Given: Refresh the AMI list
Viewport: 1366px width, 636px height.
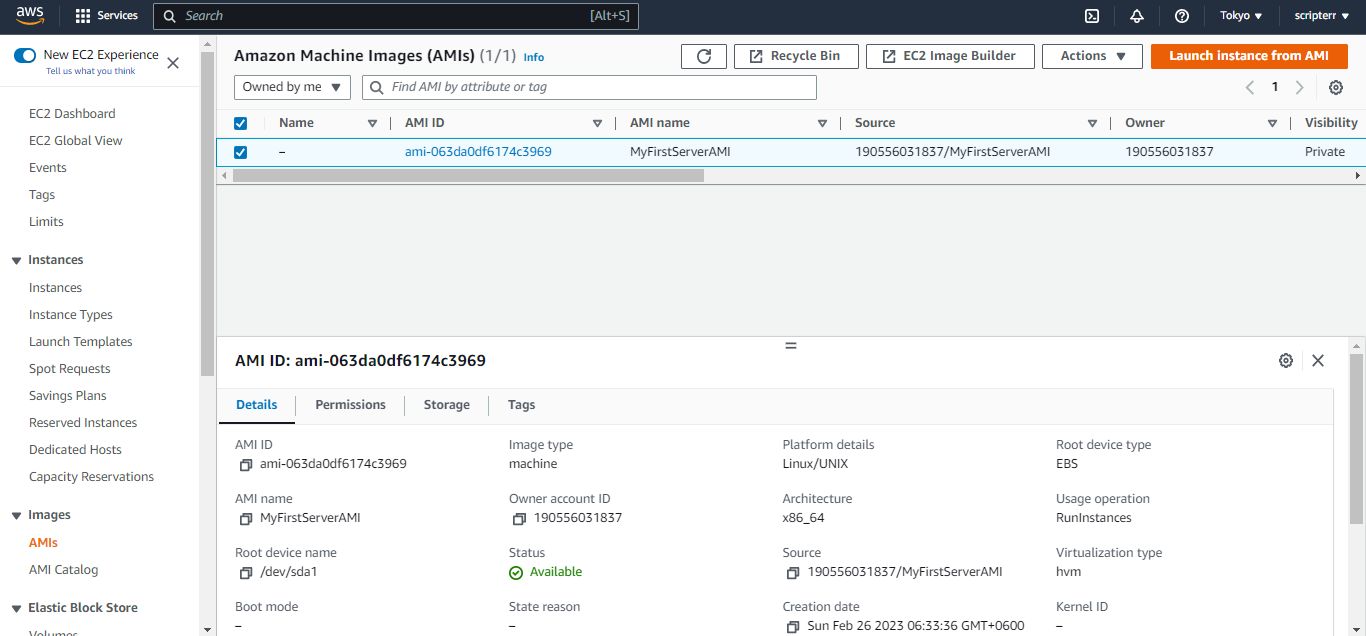Looking at the screenshot, I should tap(704, 56).
